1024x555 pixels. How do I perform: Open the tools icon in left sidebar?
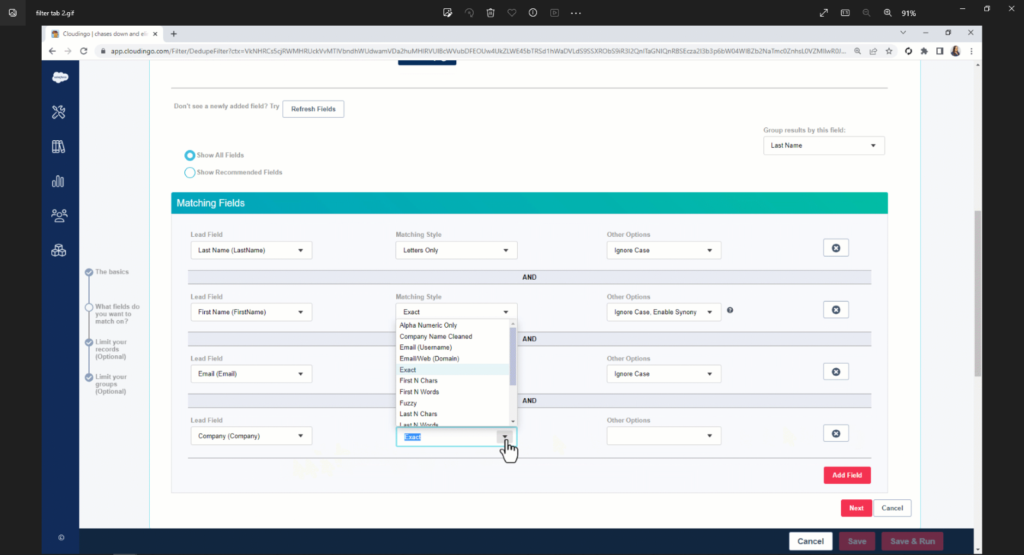(x=59, y=112)
